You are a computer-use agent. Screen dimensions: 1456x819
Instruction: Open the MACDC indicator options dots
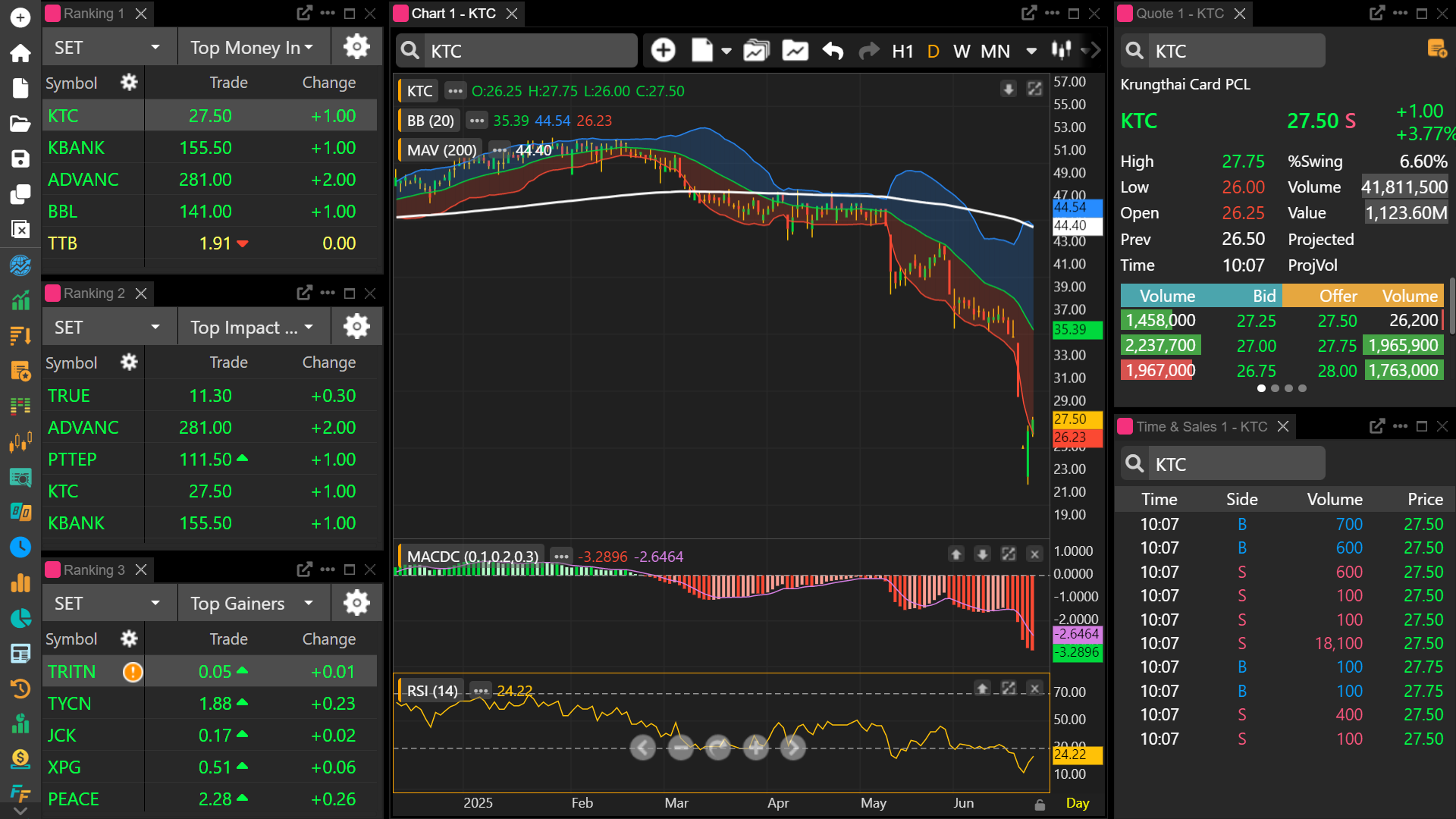561,556
